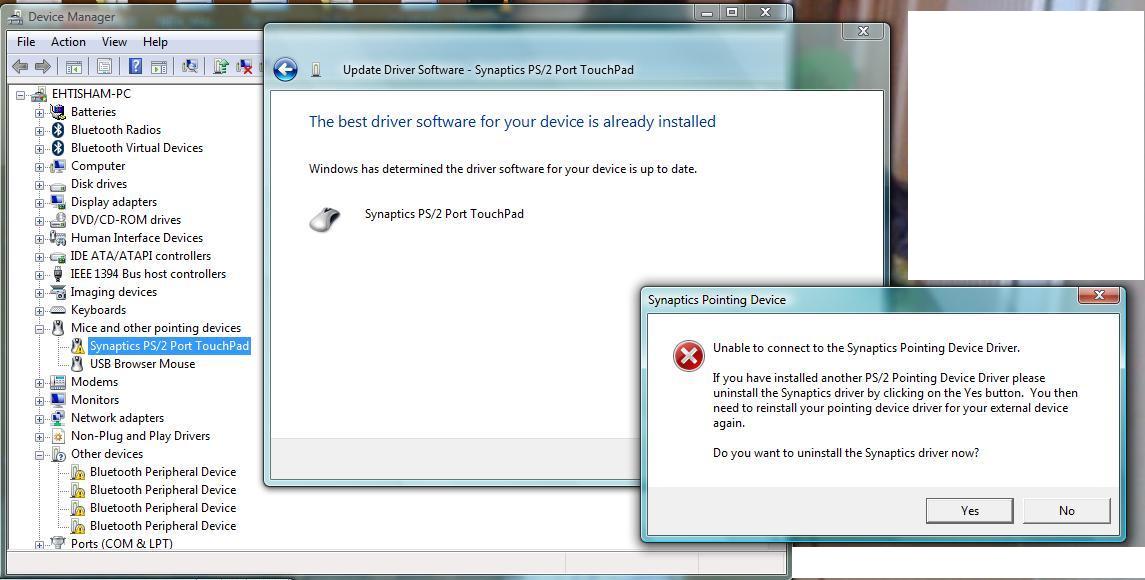
Task: Click the Human Interface Devices icon
Action: click(x=58, y=238)
